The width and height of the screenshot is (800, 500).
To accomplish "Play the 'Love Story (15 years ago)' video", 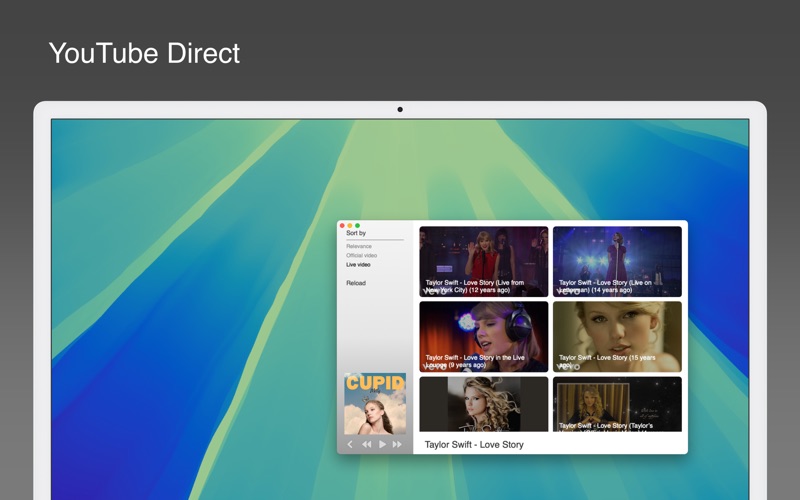I will click(x=617, y=336).
